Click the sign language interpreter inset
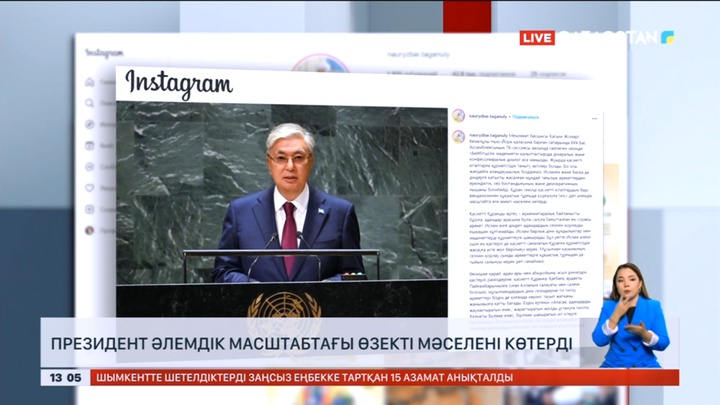 point(631,315)
